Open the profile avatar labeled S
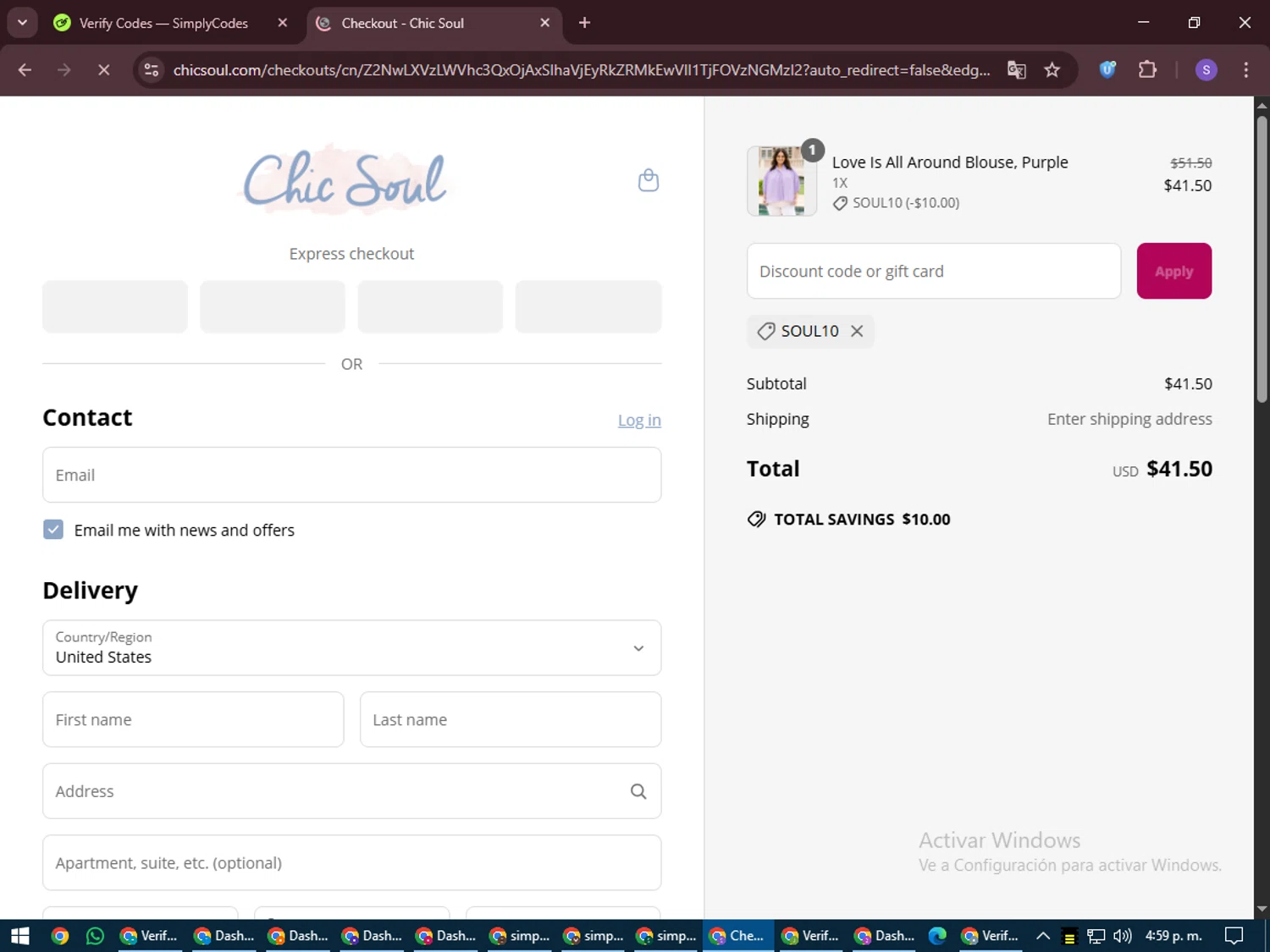The width and height of the screenshot is (1270, 952). (1206, 70)
